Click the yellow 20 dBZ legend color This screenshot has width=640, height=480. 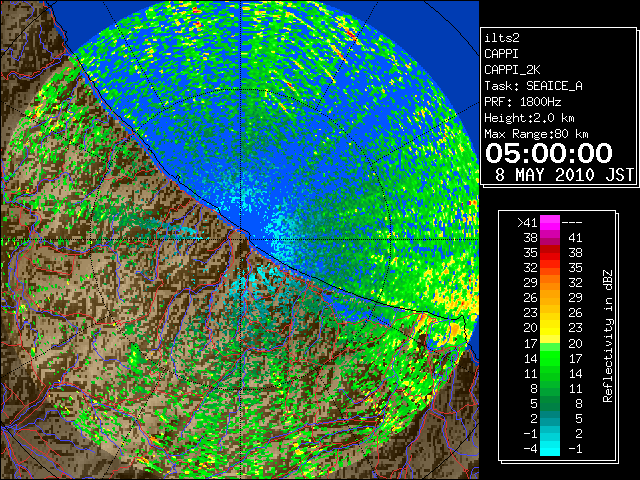tap(550, 328)
